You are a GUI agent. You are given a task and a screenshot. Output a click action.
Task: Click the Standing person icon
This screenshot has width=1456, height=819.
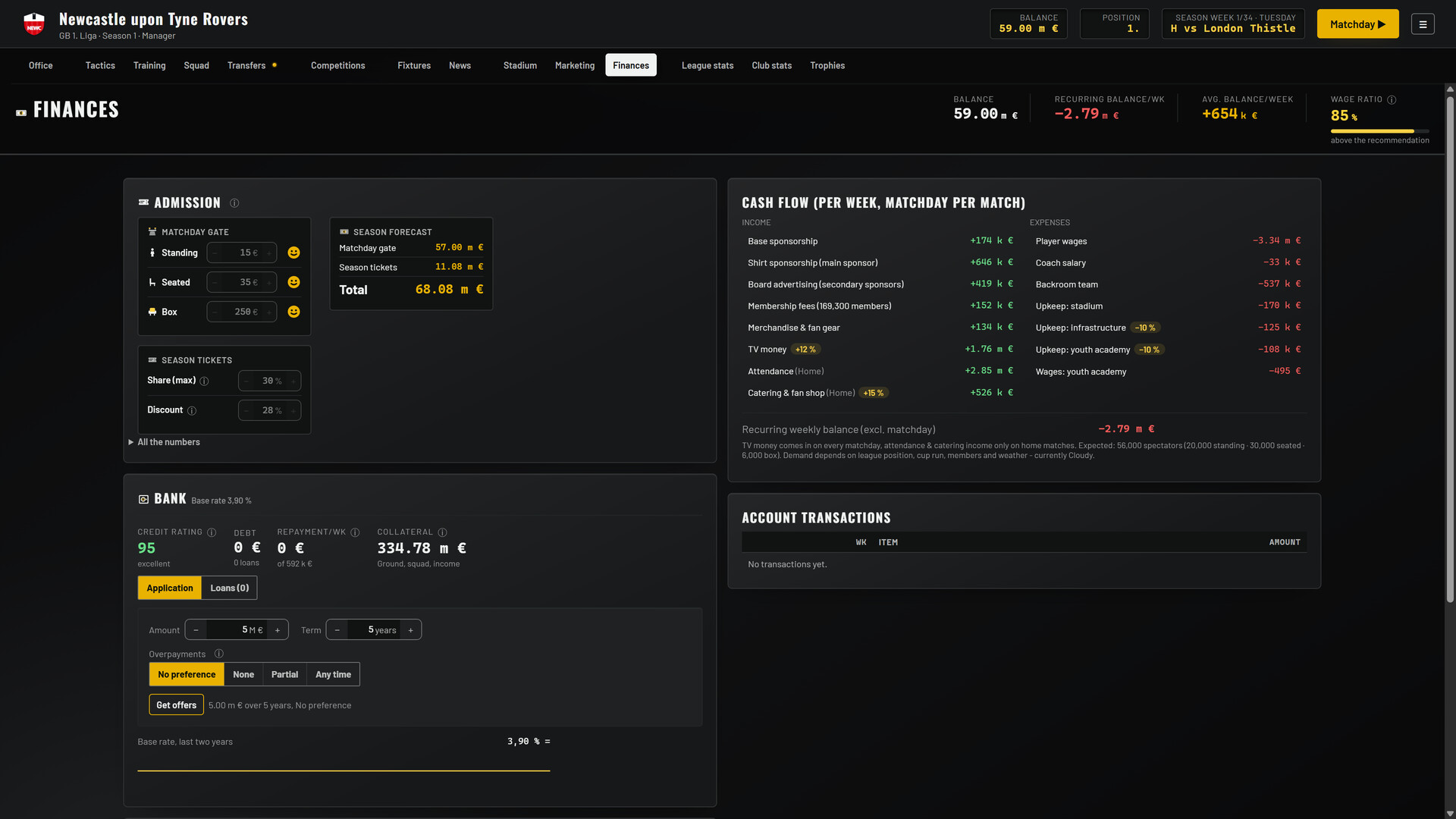tap(152, 253)
